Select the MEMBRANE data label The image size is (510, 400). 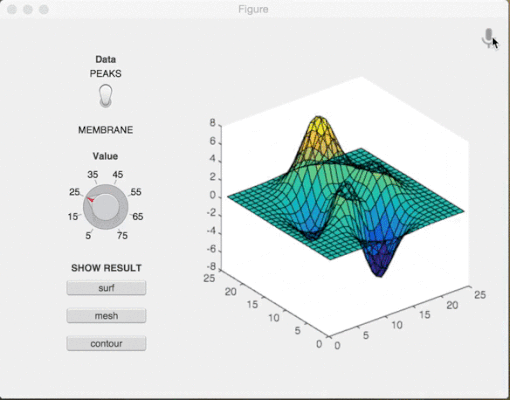[x=105, y=130]
